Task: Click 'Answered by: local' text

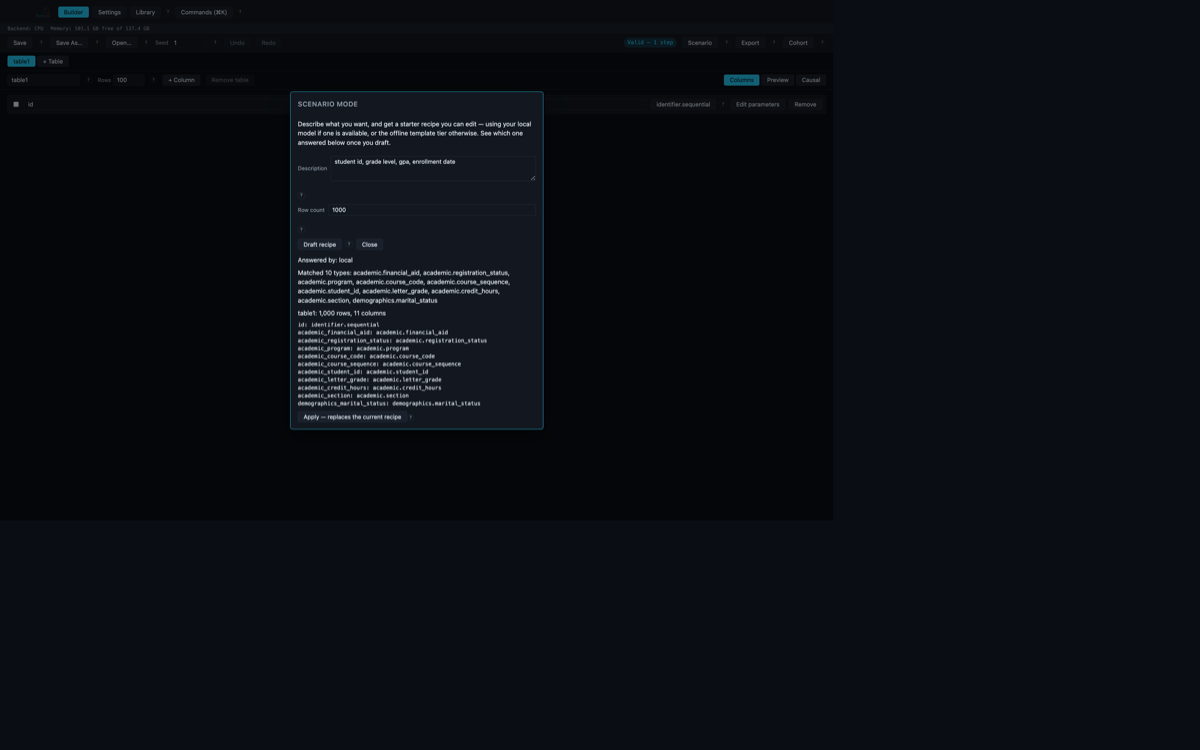Action: (x=325, y=260)
